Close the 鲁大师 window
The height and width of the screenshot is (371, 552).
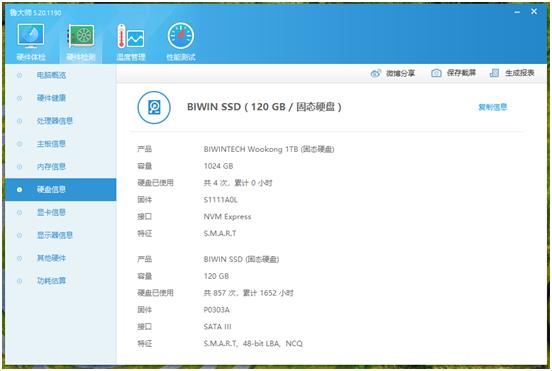(x=534, y=12)
